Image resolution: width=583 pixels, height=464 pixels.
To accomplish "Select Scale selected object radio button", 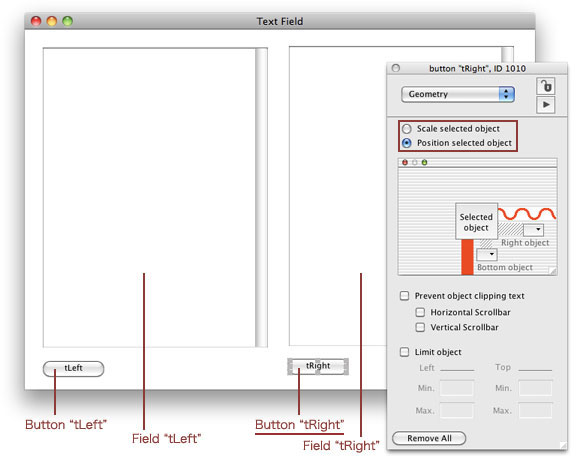I will [407, 129].
